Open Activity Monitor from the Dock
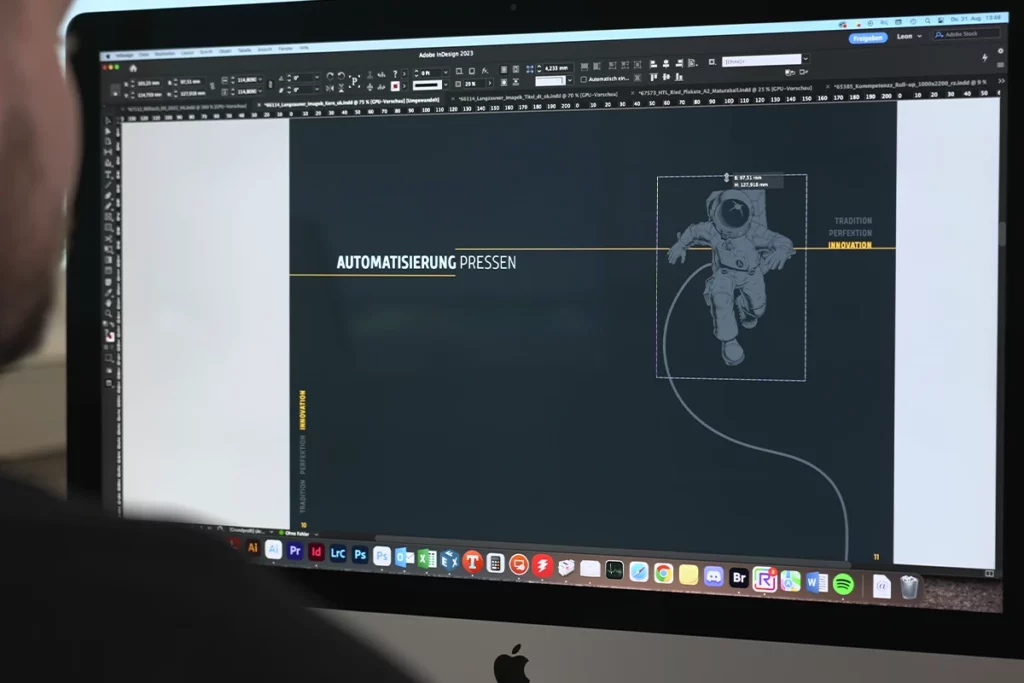This screenshot has width=1024, height=683. [614, 570]
